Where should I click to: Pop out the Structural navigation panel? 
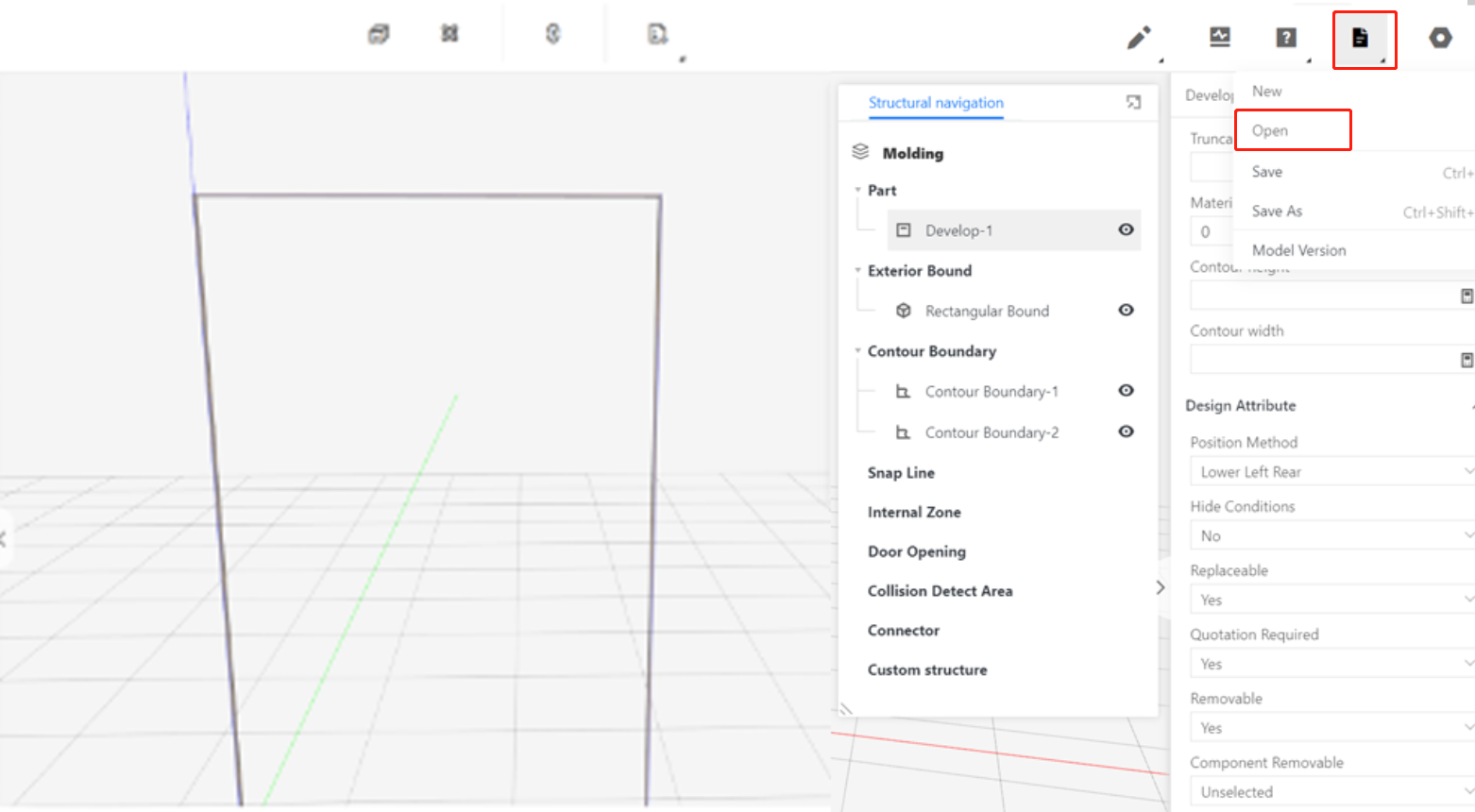click(1133, 102)
